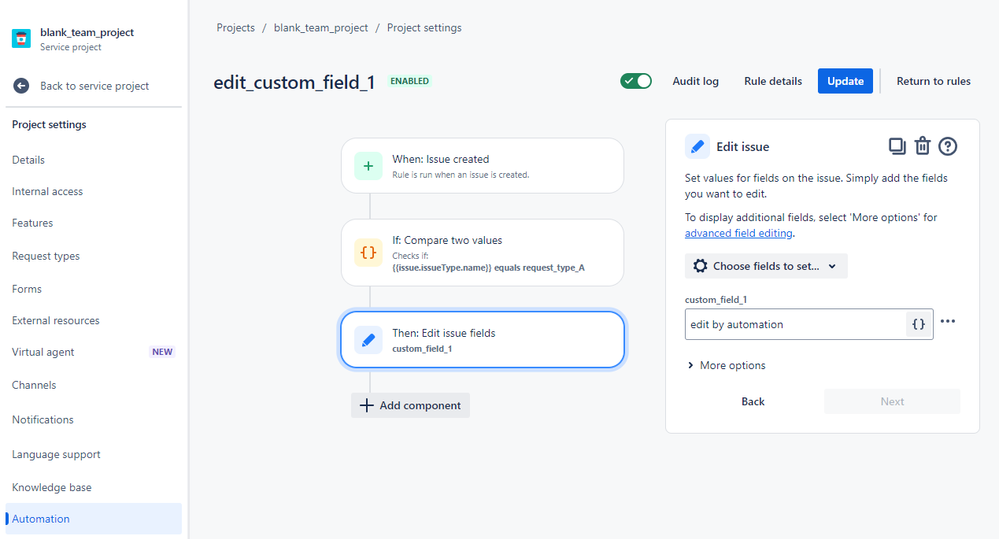Click the smart value curly braces icon

tap(918, 324)
